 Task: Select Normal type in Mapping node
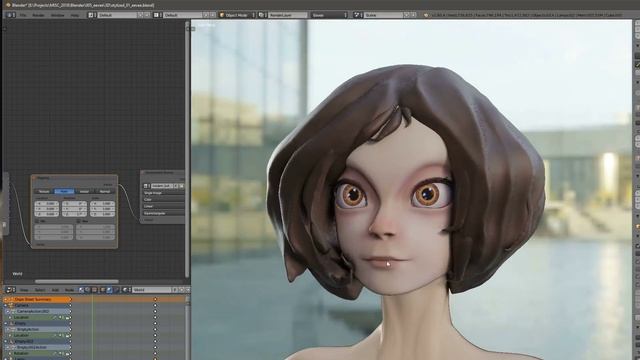[x=104, y=191]
